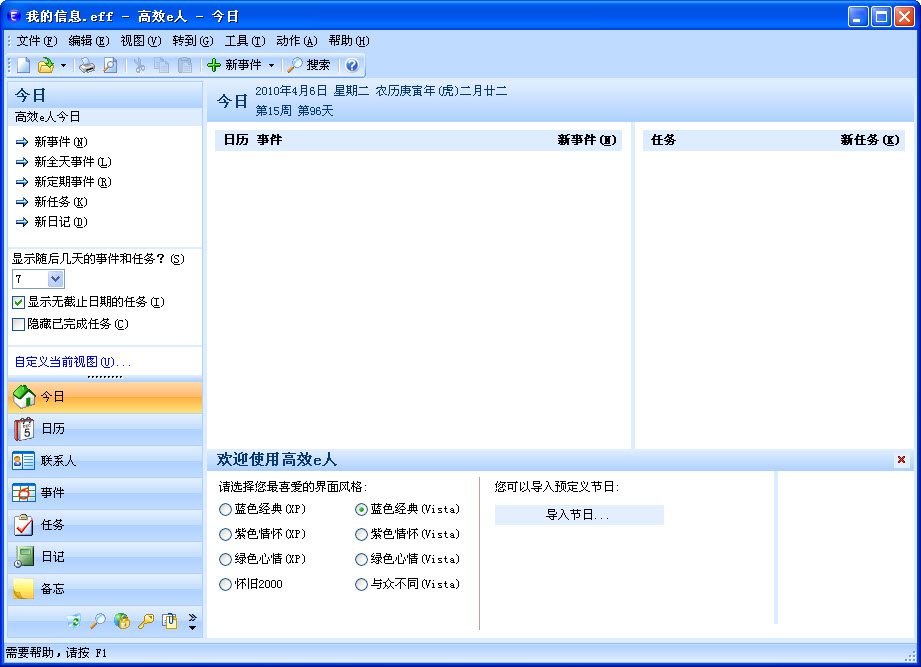
Task: Open the 帮助(H) menu
Action: pyautogui.click(x=349, y=41)
